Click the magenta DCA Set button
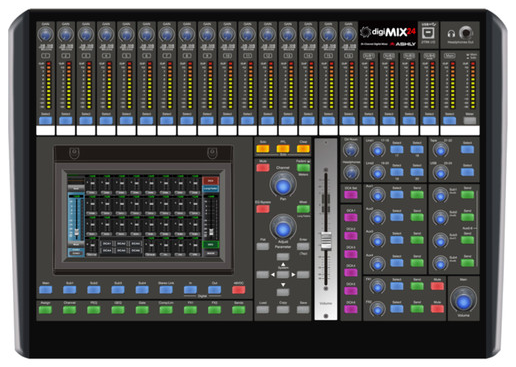516x367 pixels. (351, 195)
